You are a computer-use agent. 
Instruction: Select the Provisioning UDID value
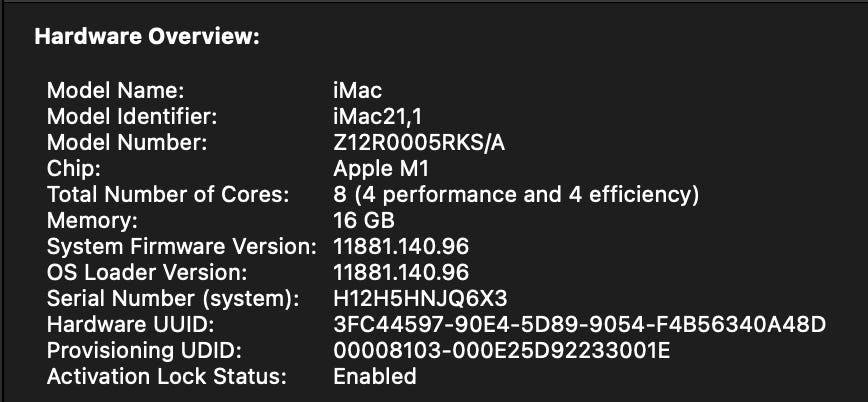click(x=501, y=351)
